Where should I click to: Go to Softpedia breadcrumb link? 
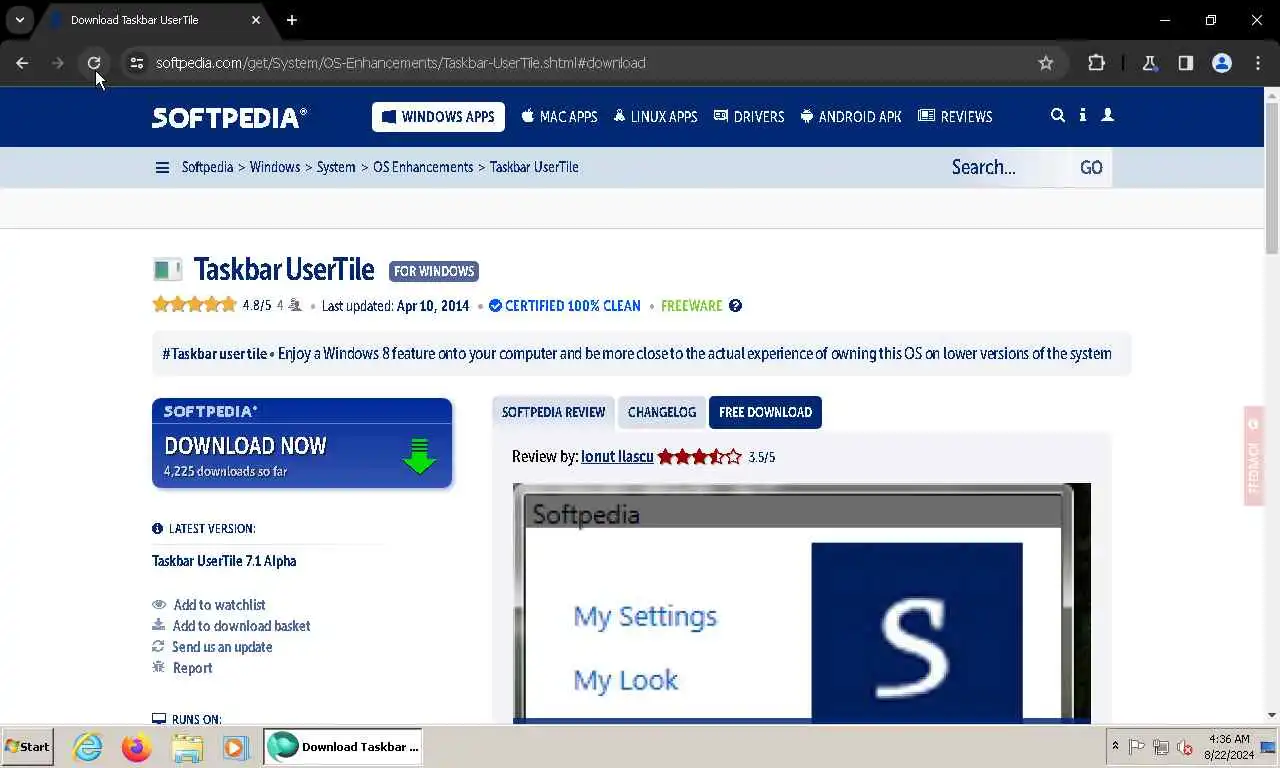(x=207, y=167)
